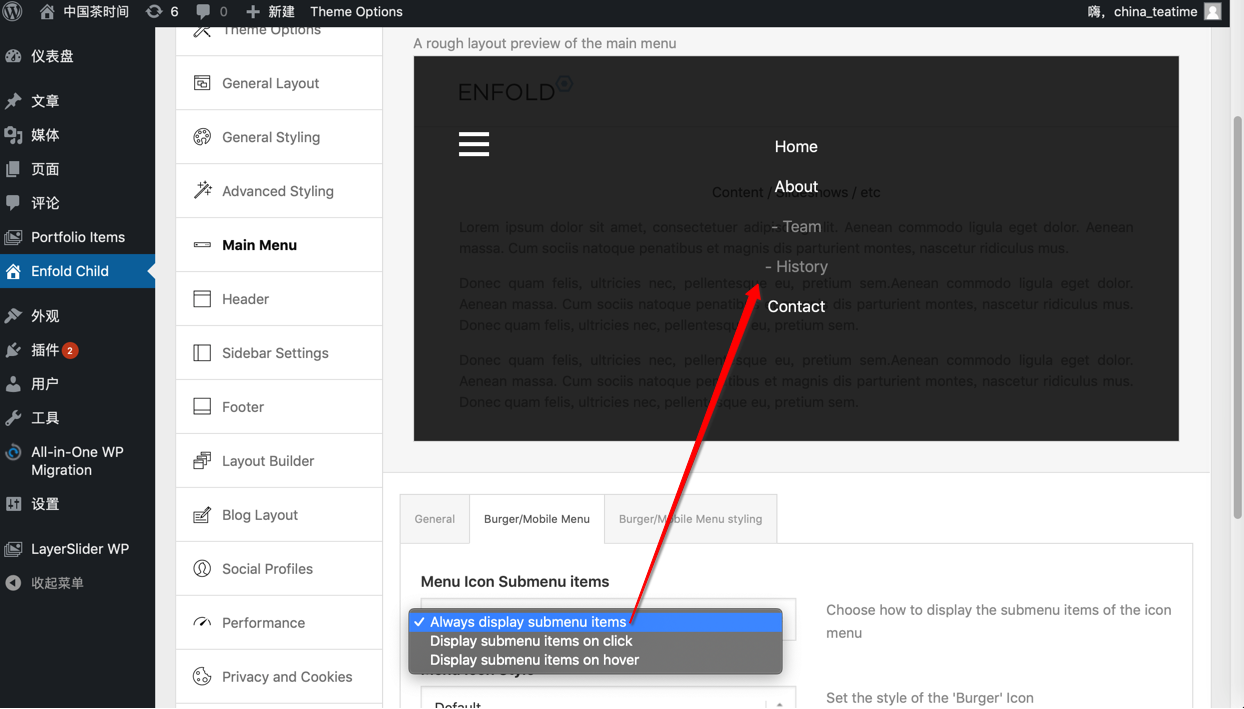This screenshot has width=1244, height=709.
Task: Open 插件 plugins menu
Action: (x=77, y=350)
